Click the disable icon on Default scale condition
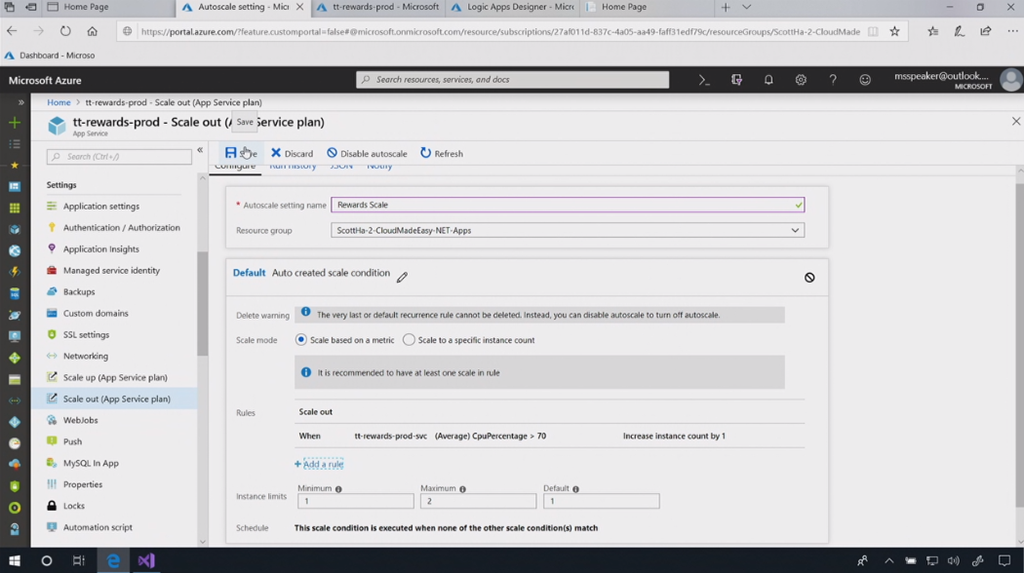The width and height of the screenshot is (1024, 573). (809, 277)
